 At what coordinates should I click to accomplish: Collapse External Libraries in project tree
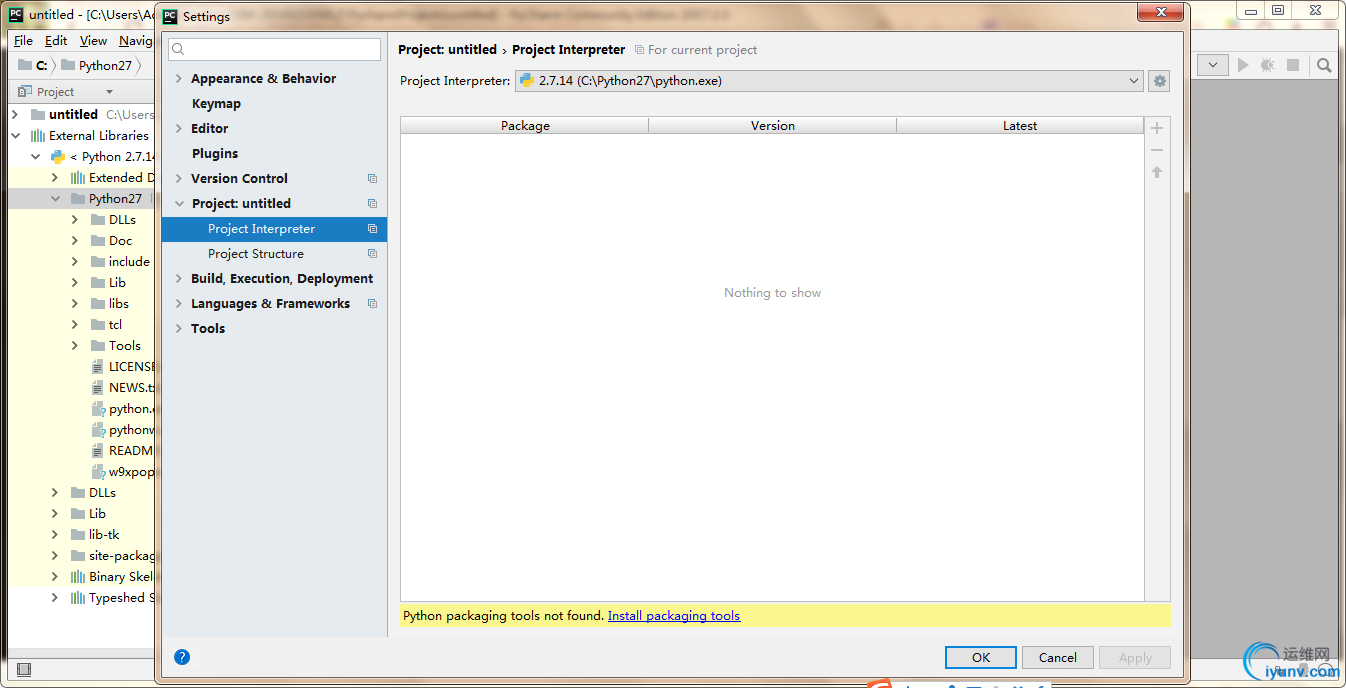click(16, 136)
